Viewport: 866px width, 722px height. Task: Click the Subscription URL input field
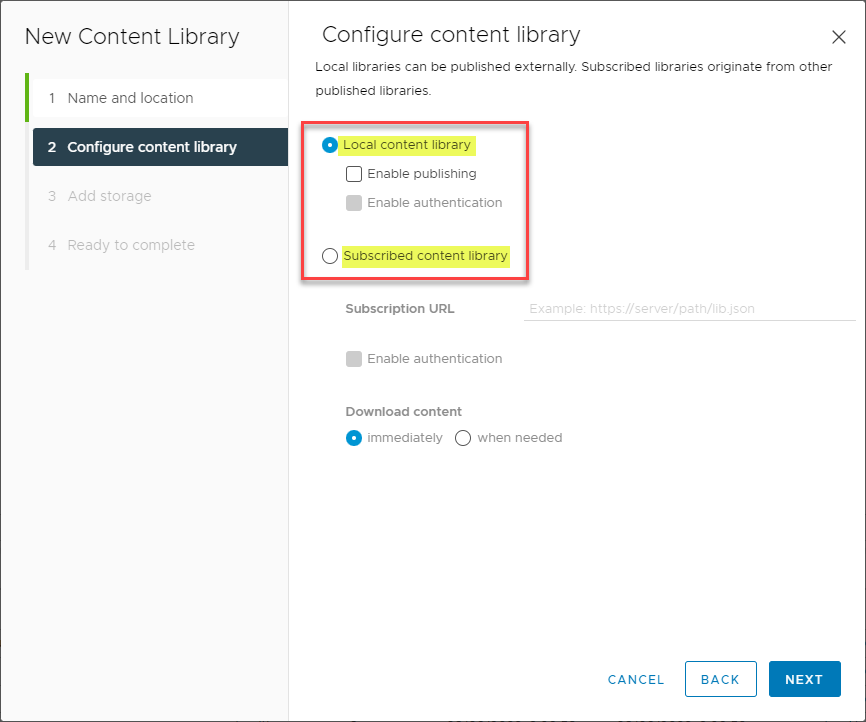pyautogui.click(x=689, y=309)
